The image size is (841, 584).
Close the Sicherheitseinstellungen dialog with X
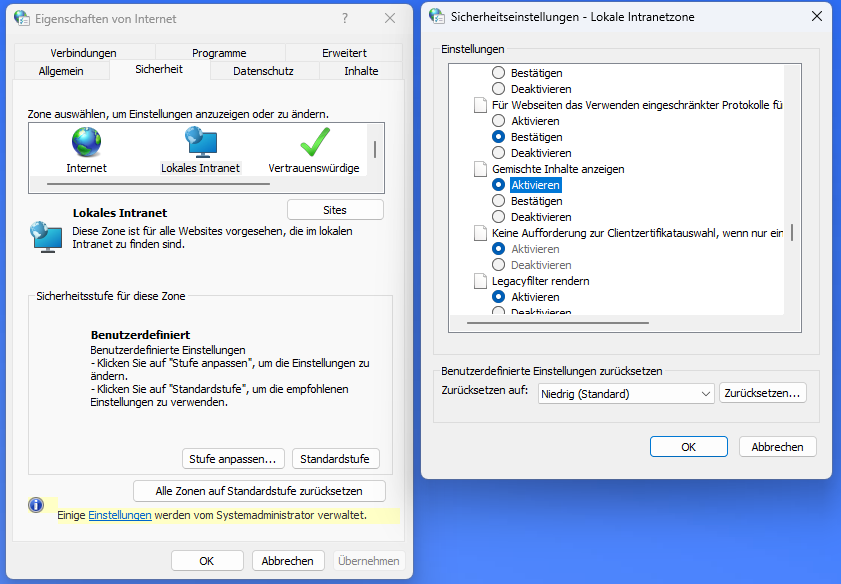(818, 17)
